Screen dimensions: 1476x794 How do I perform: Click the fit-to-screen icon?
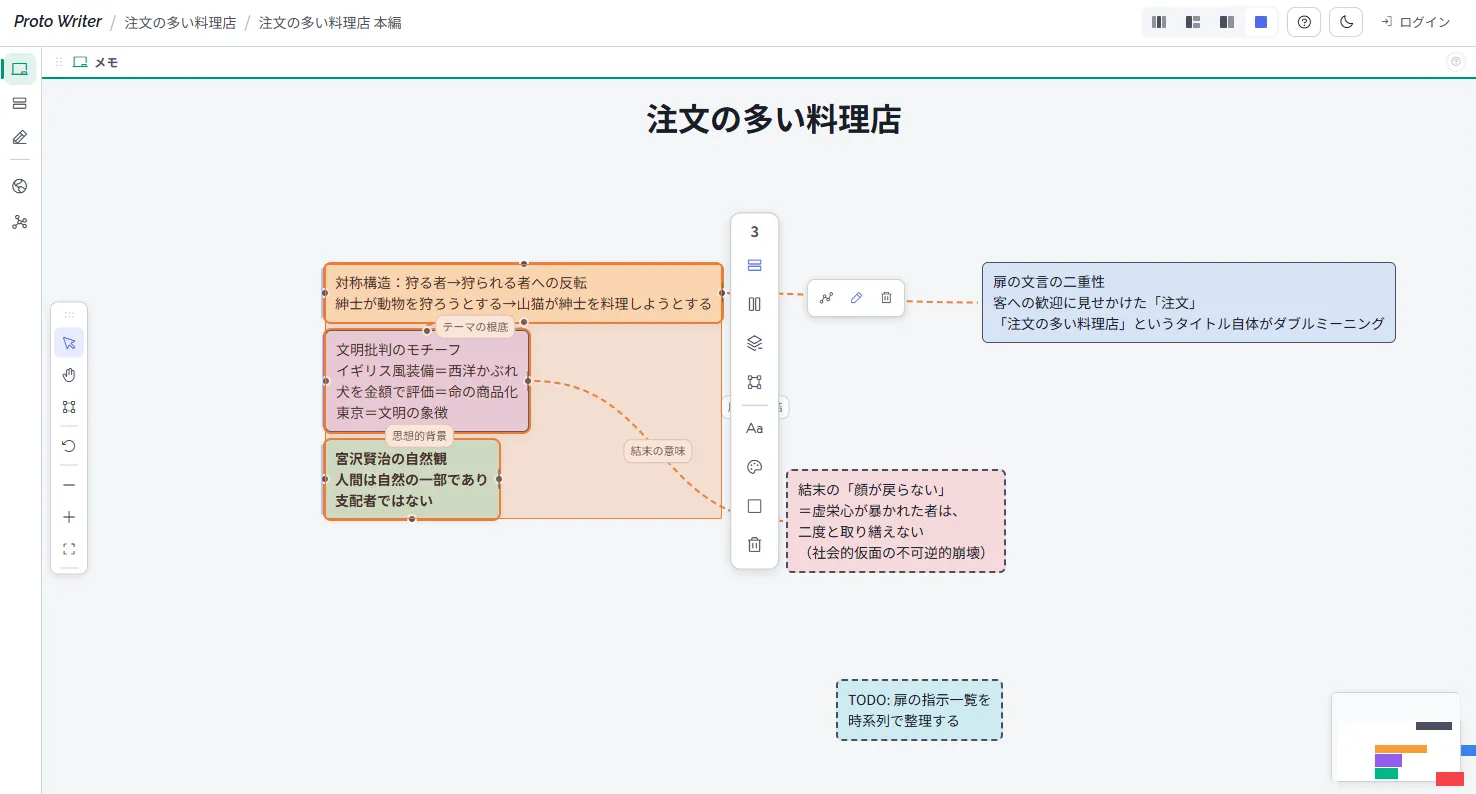[69, 549]
